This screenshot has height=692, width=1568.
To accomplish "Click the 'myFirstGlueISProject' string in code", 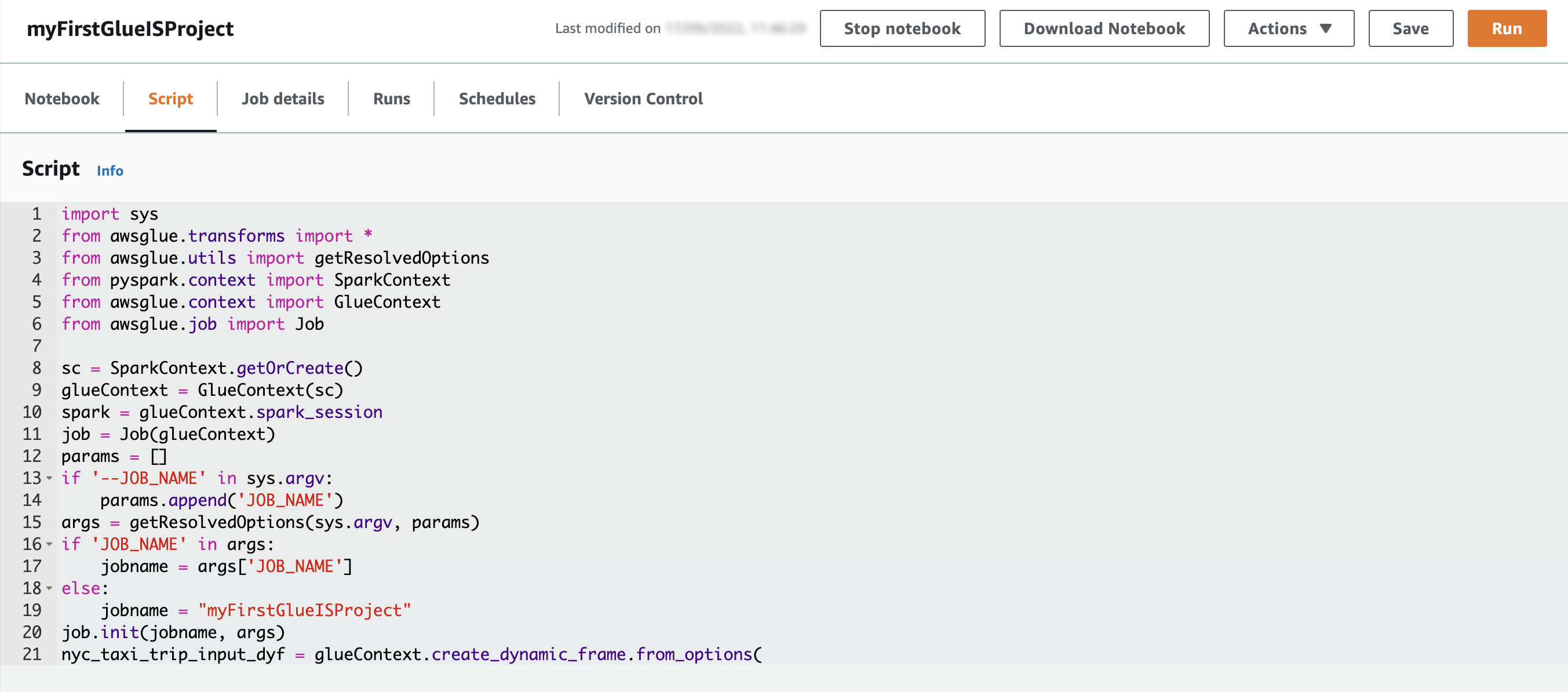I will [304, 610].
